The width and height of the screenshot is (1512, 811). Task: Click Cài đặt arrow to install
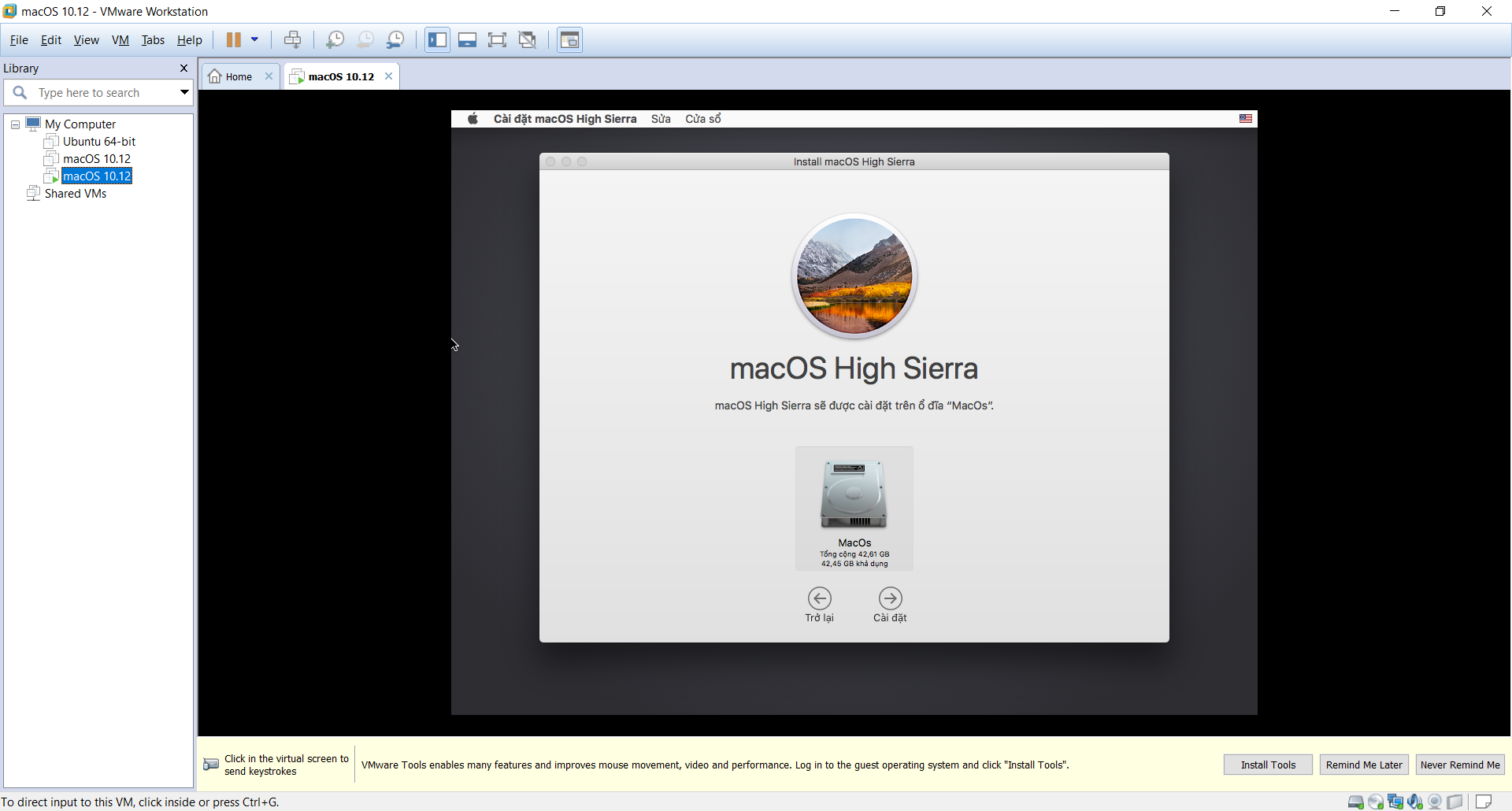coord(890,605)
